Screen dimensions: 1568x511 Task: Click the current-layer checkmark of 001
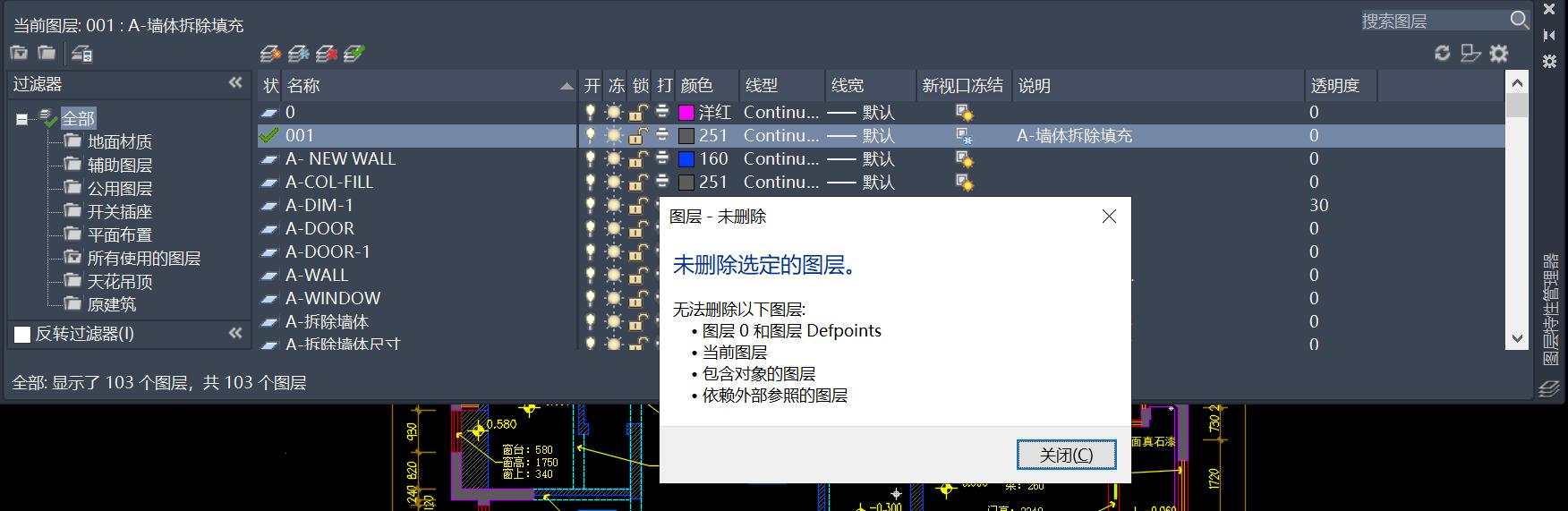tap(269, 136)
